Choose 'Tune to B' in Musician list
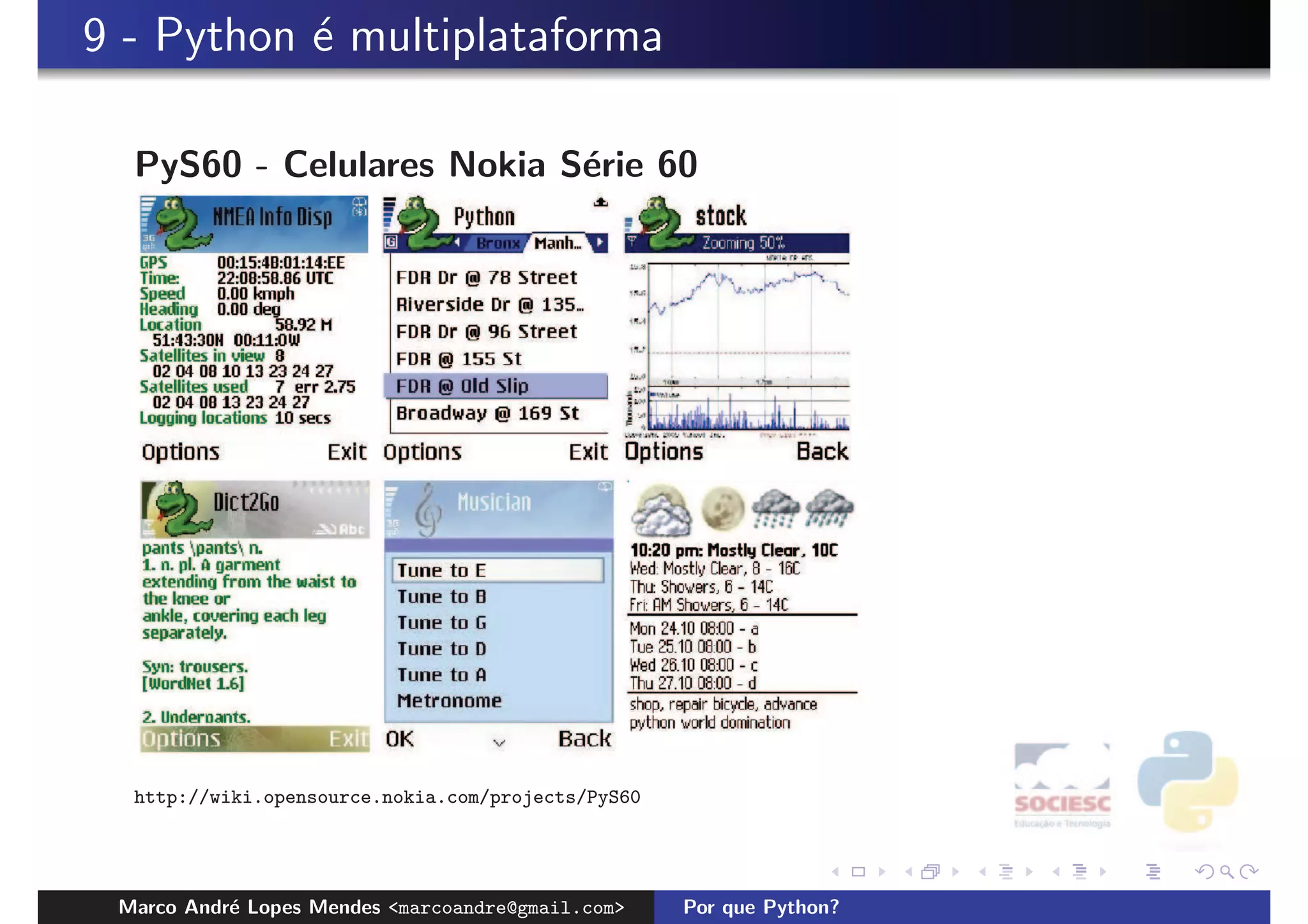 coord(442,597)
